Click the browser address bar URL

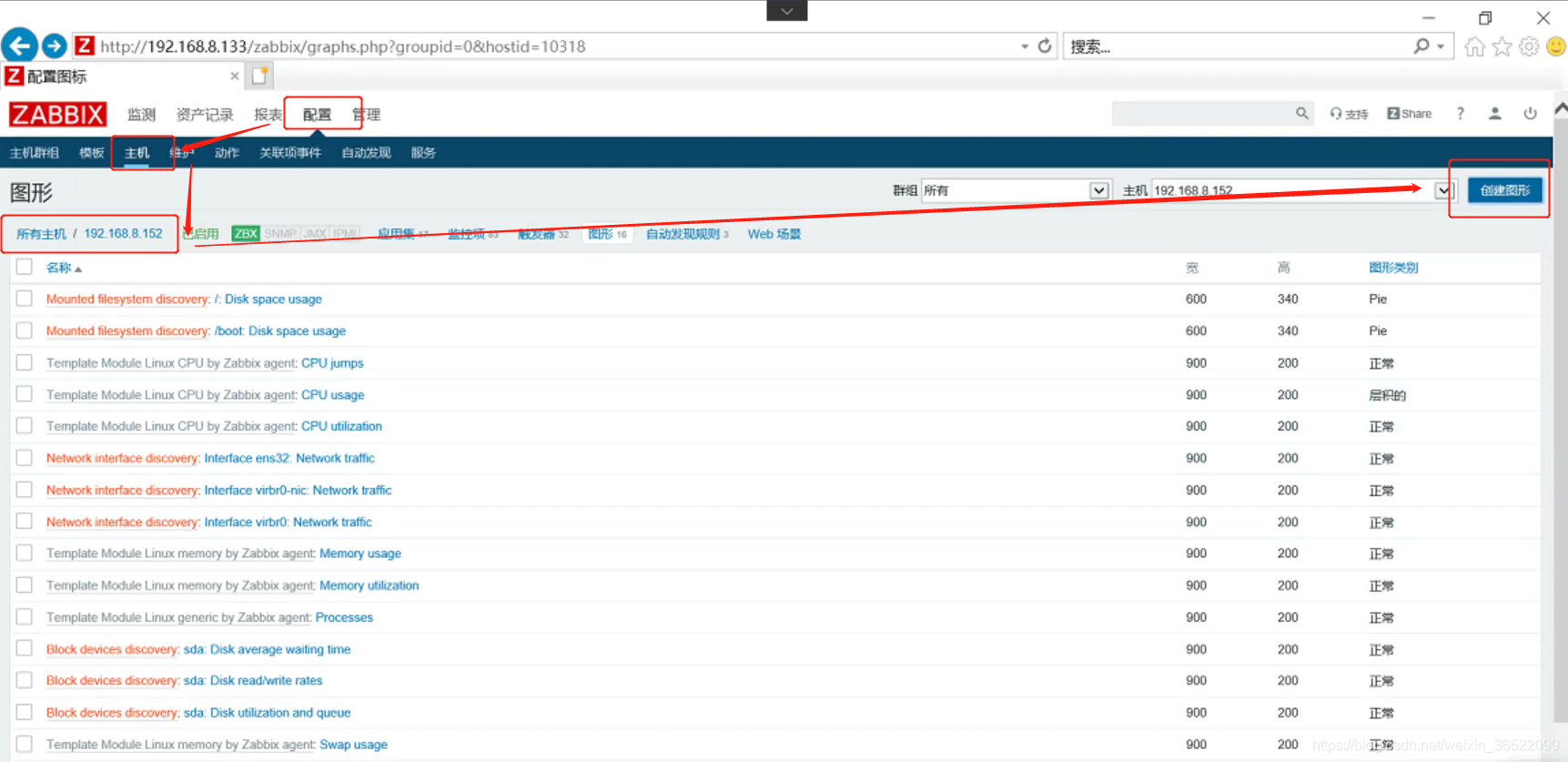pos(343,46)
